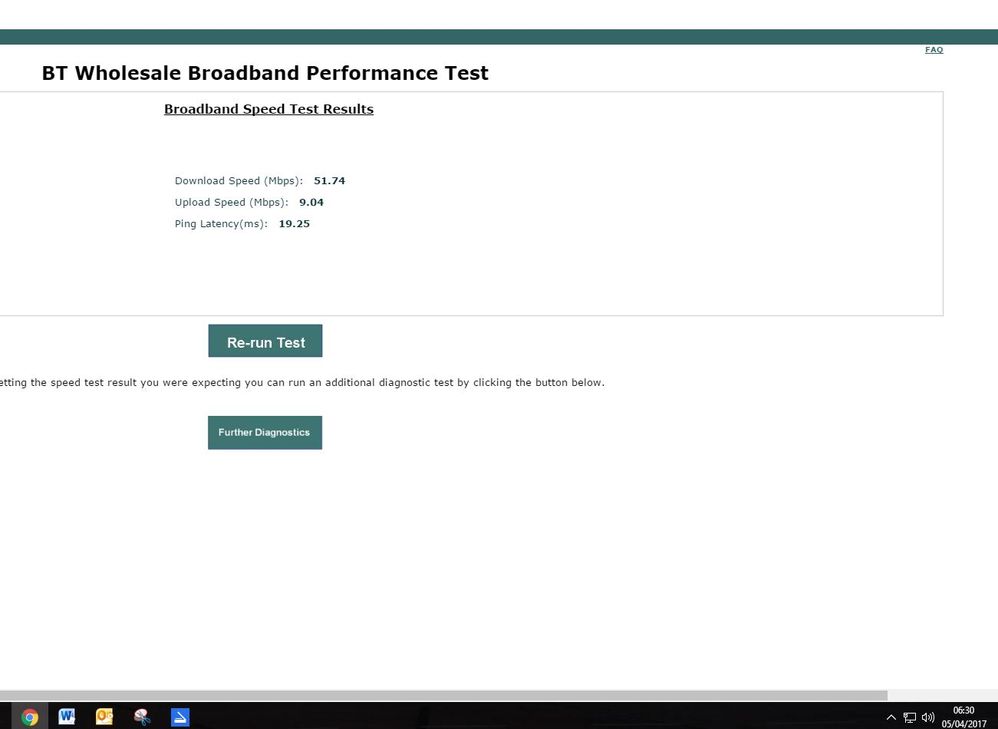
Task: Open Google Chrome from the taskbar
Action: (x=29, y=717)
